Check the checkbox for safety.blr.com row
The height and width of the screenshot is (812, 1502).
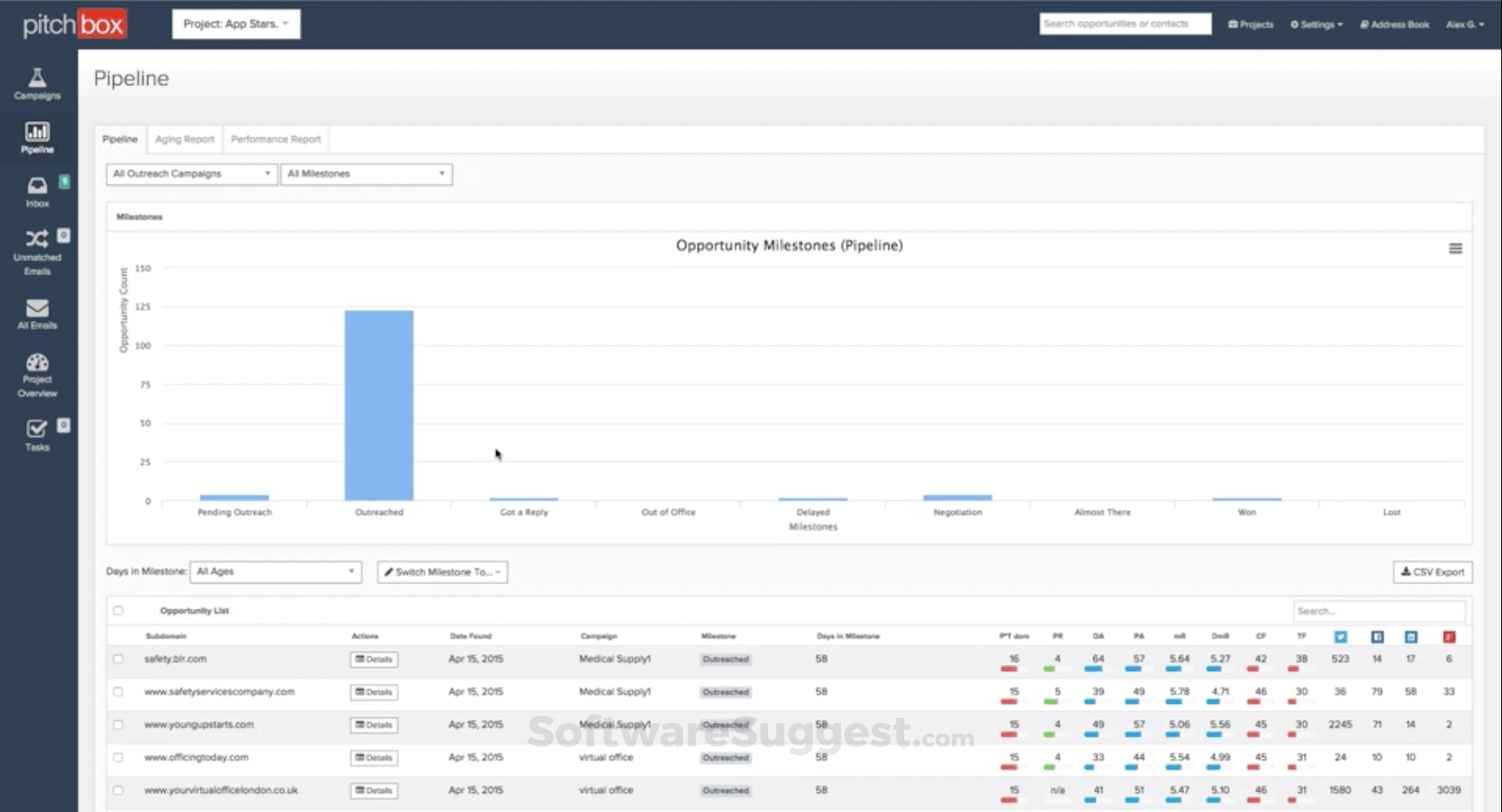tap(118, 660)
